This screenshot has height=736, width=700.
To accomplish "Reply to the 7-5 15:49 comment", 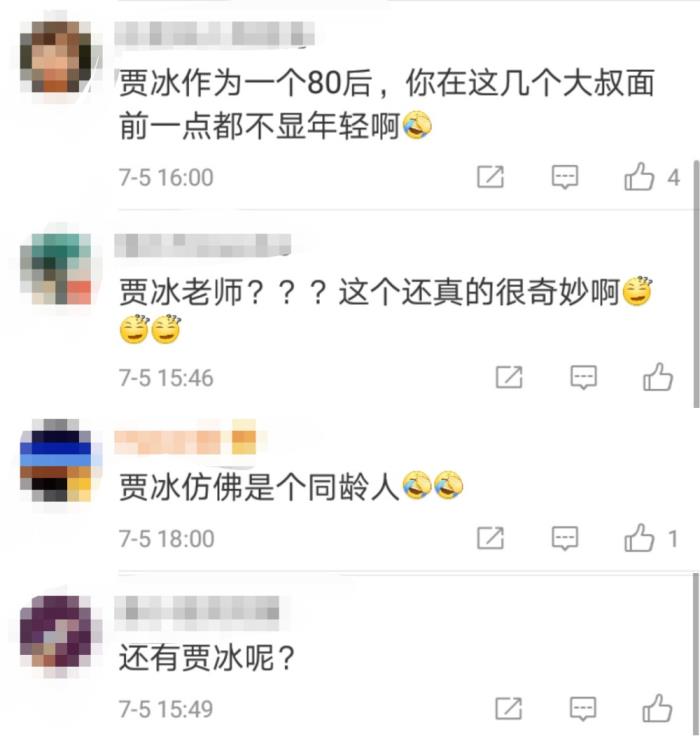I will coord(583,708).
